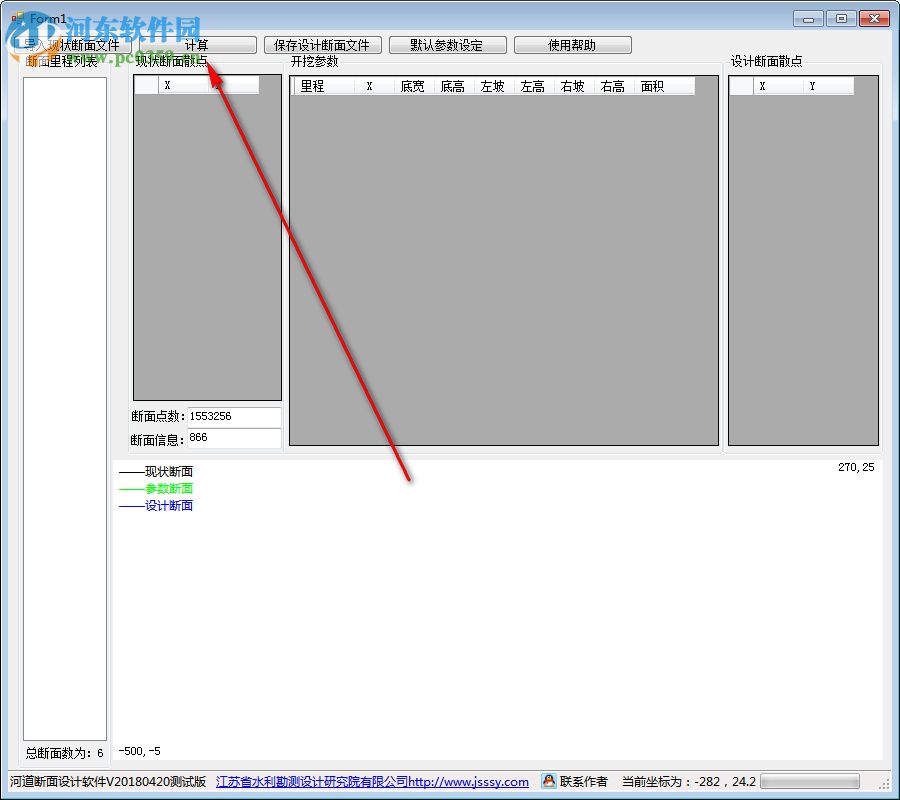Click the 当前坐标为 status text
The width and height of the screenshot is (900, 800).
point(689,782)
